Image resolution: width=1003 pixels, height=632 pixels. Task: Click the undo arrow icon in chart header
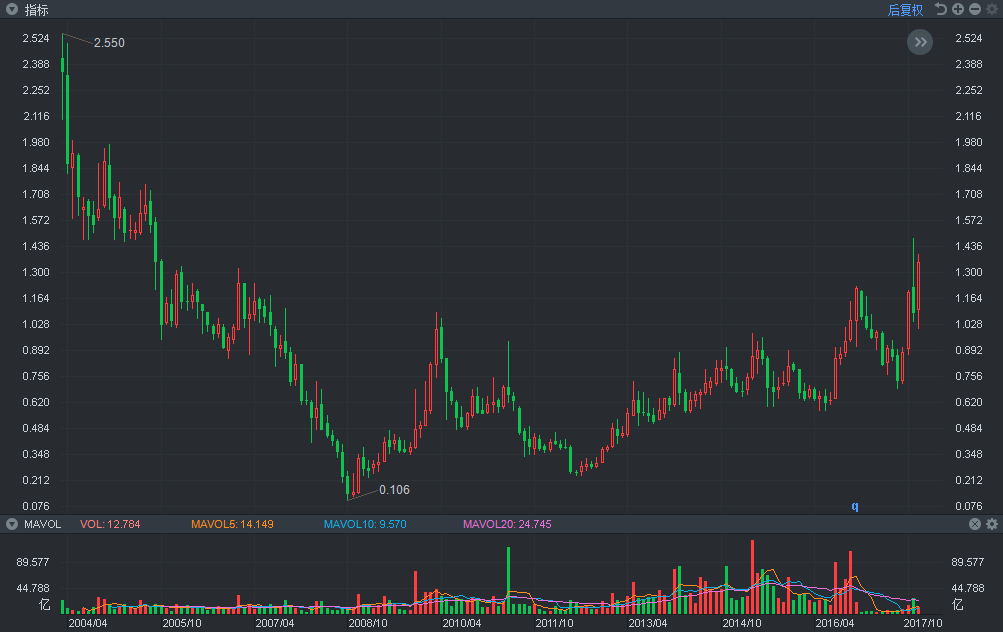point(940,9)
